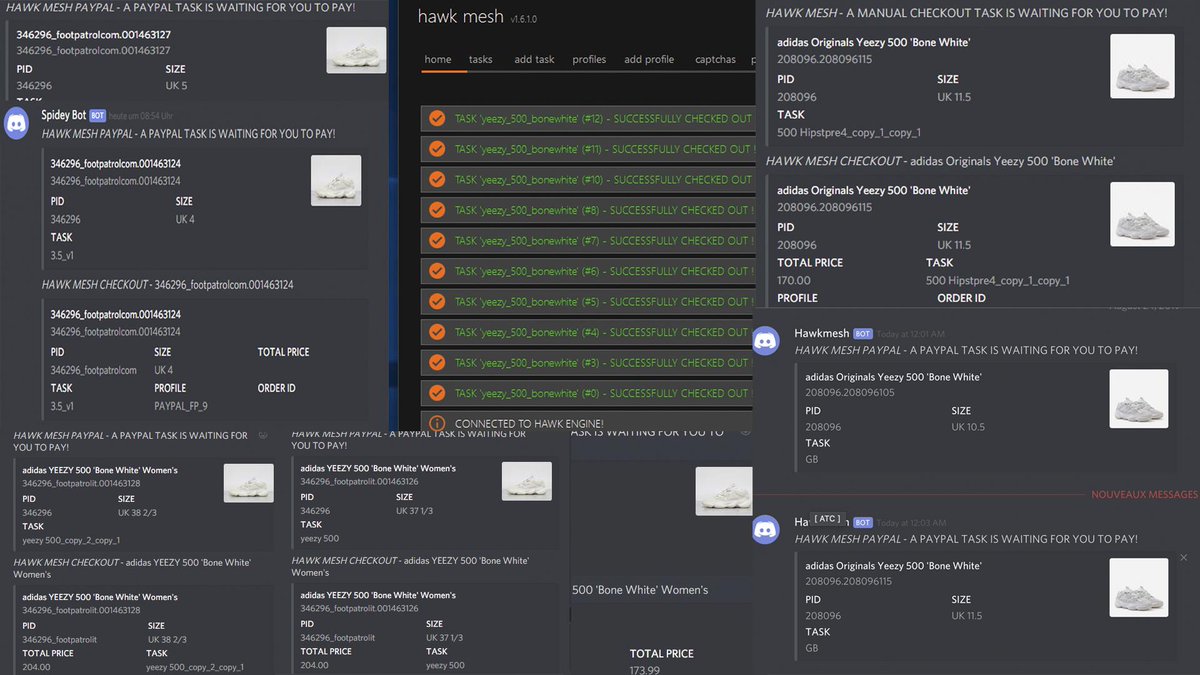
Task: Open adidas Originals Yeezy 500 title, UK 10.5 embed
Action: (x=893, y=377)
